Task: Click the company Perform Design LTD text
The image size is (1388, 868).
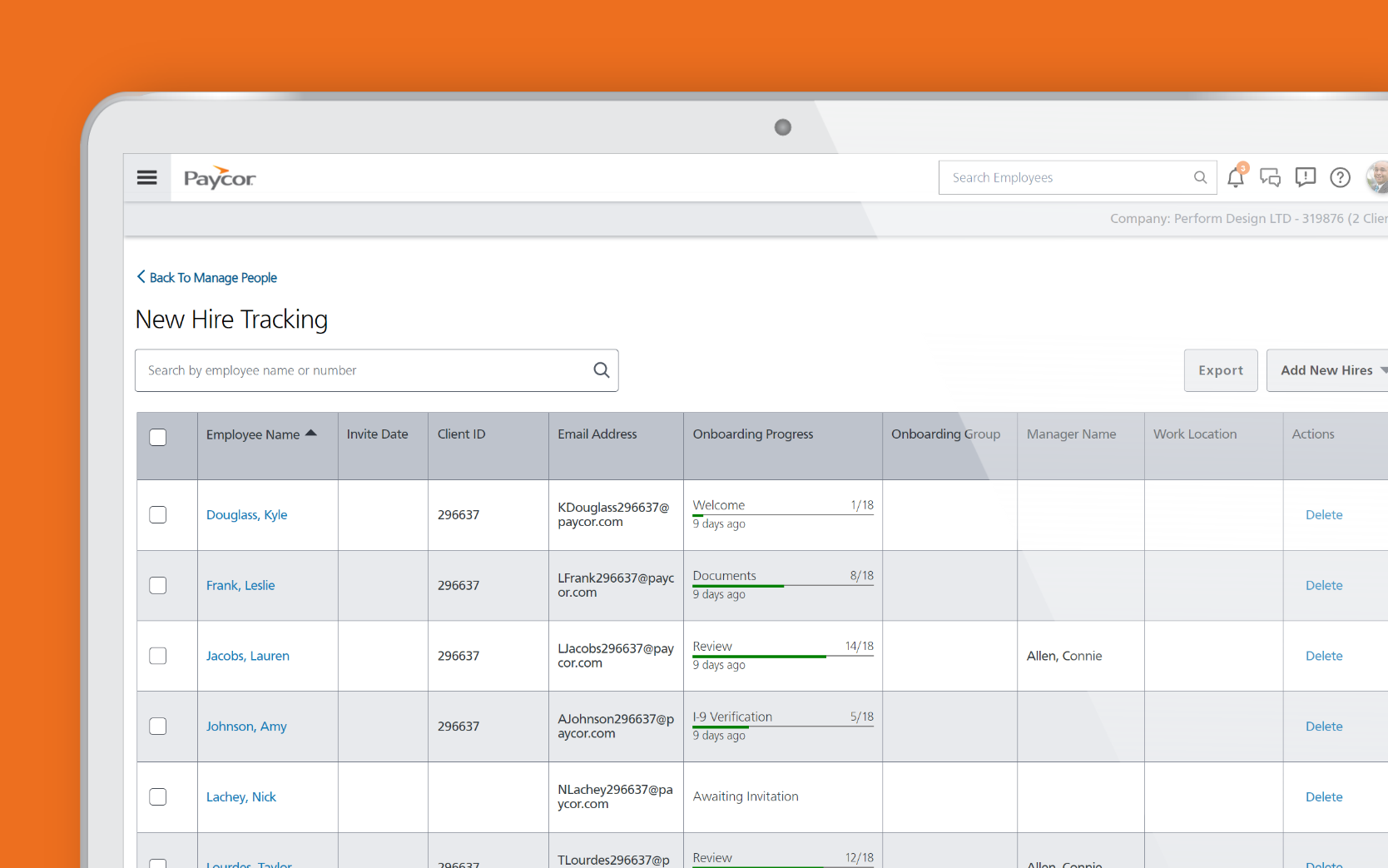Action: coord(1247,219)
